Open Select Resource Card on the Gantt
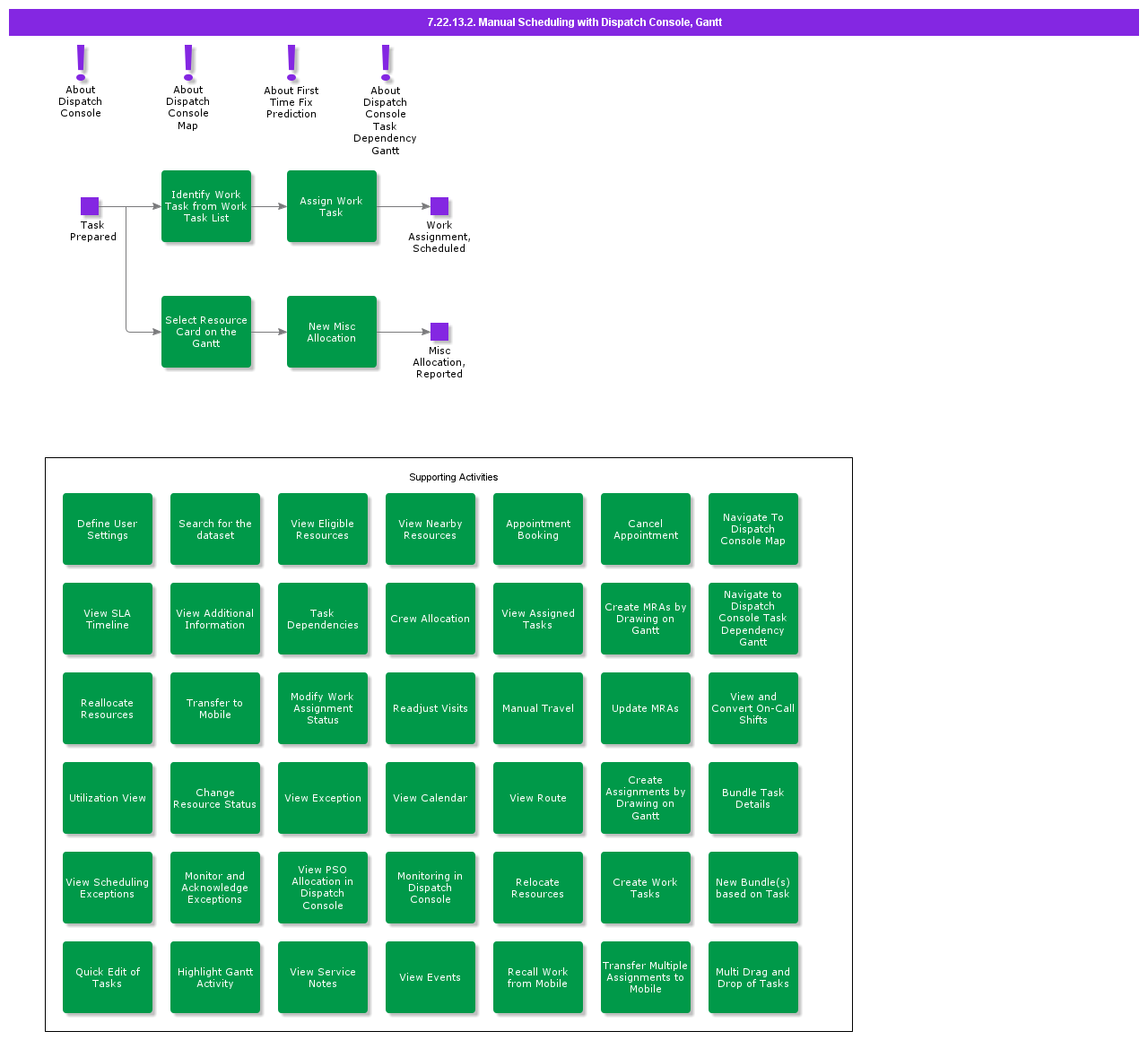This screenshot has width=1148, height=1040. [x=206, y=332]
